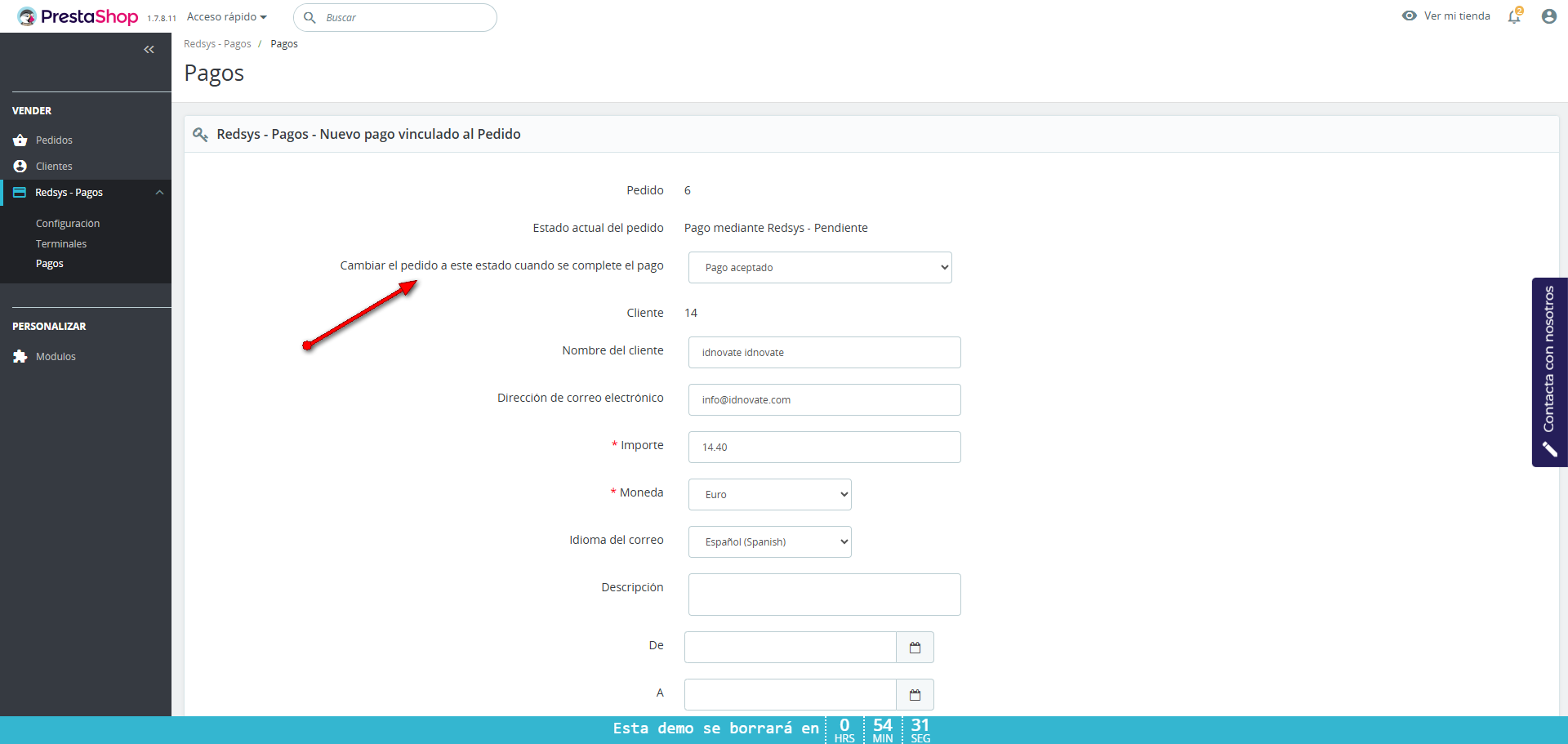
Task: Collapse the sidebar with double-chevron icon
Action: 149,50
